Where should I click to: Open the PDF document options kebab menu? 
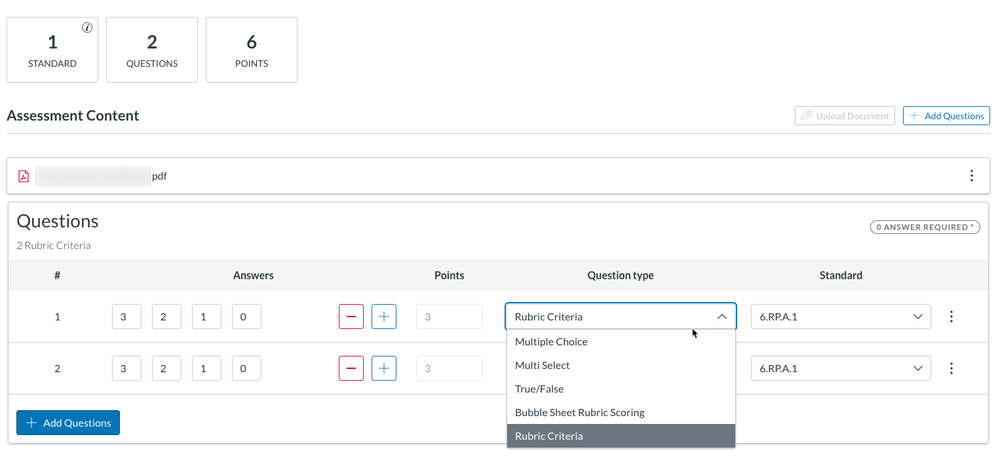coord(971,176)
